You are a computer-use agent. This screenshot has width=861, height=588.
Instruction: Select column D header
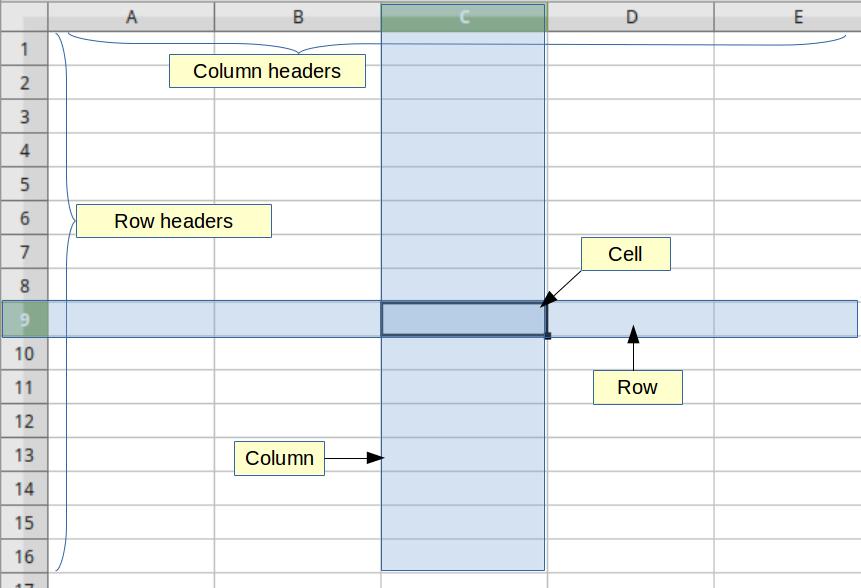[631, 16]
